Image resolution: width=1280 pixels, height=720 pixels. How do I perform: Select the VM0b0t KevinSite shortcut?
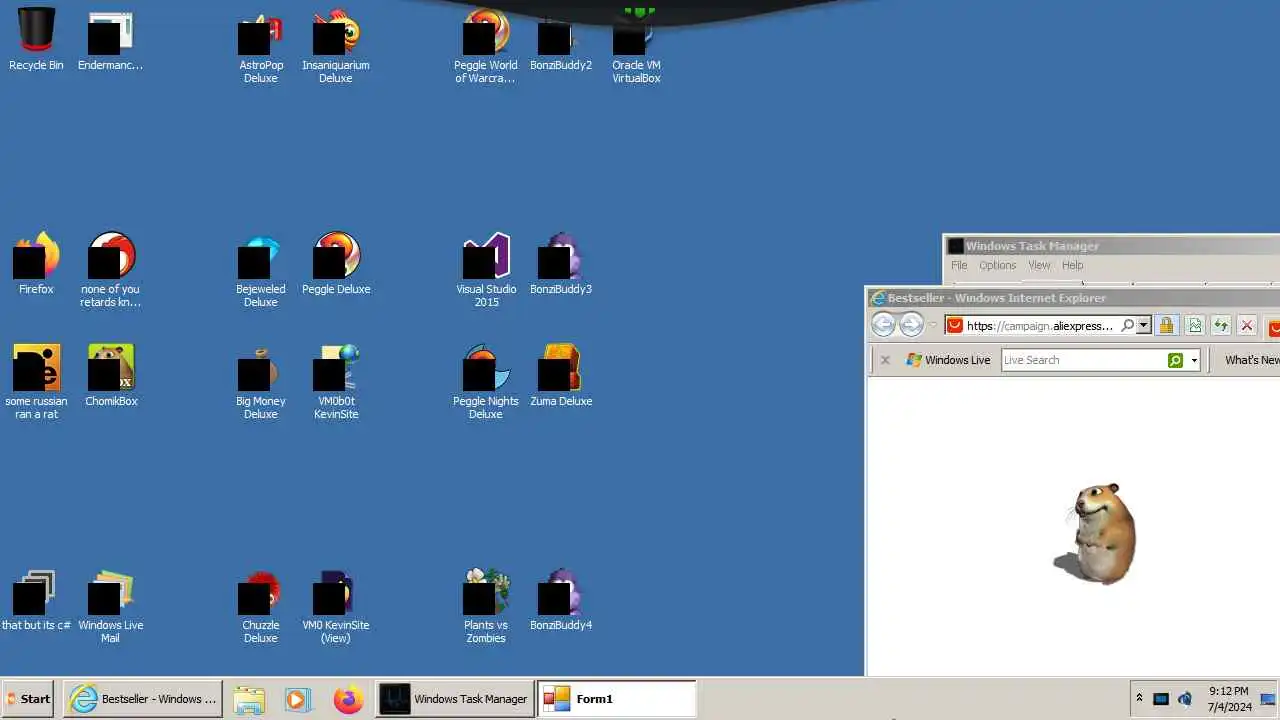click(336, 383)
